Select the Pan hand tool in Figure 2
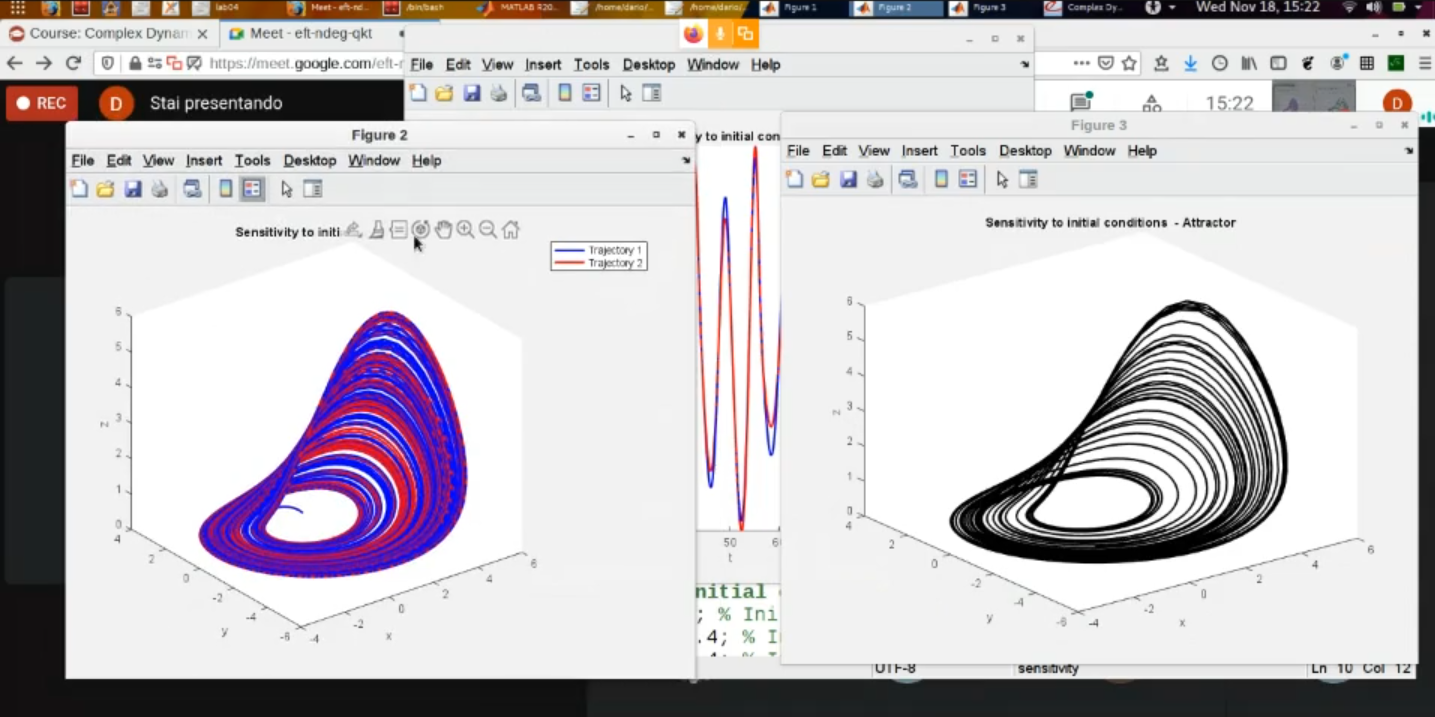This screenshot has height=717, width=1435. 444,230
